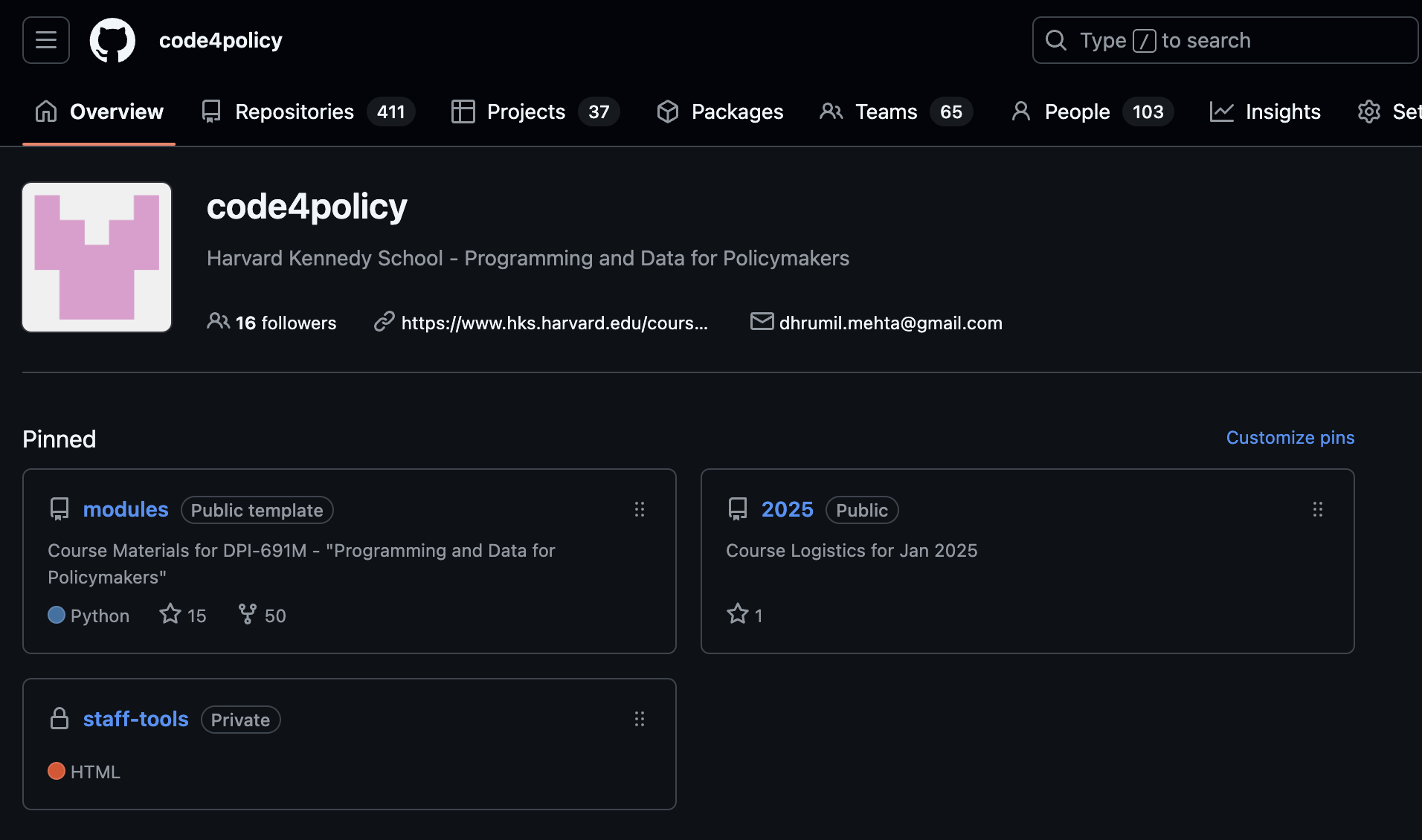The image size is (1422, 840).
Task: Open the Packages tab
Action: [720, 112]
